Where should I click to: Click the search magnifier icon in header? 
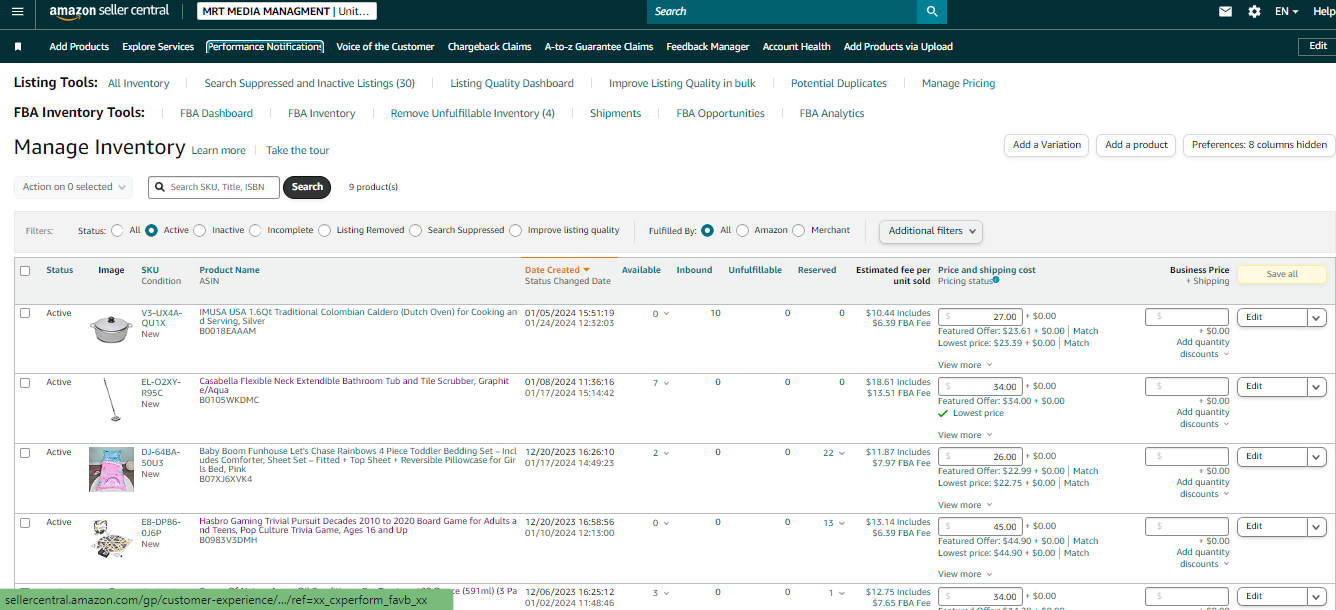(931, 11)
